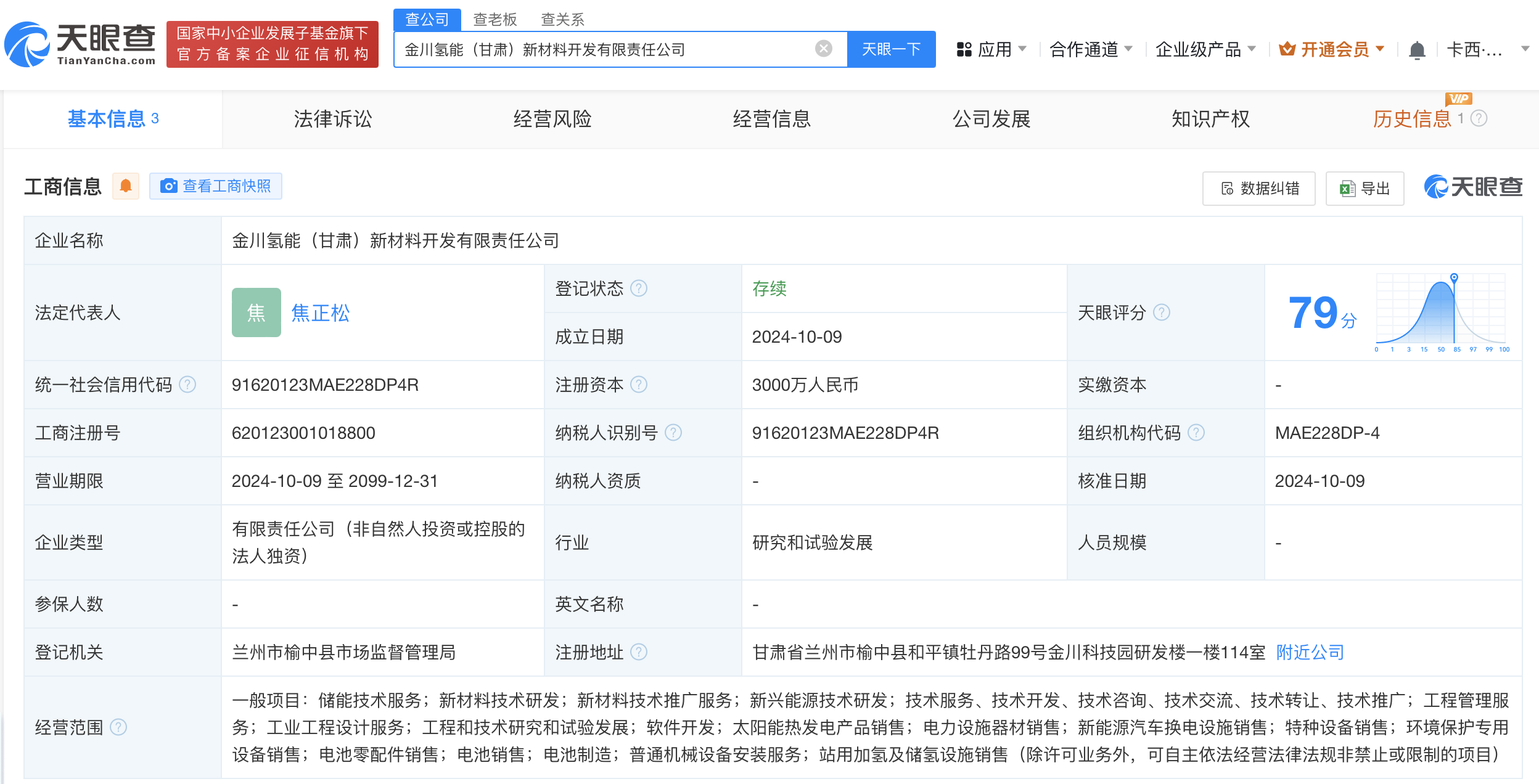Click the score distribution chart
The width and height of the screenshot is (1539, 784).
click(x=1442, y=312)
